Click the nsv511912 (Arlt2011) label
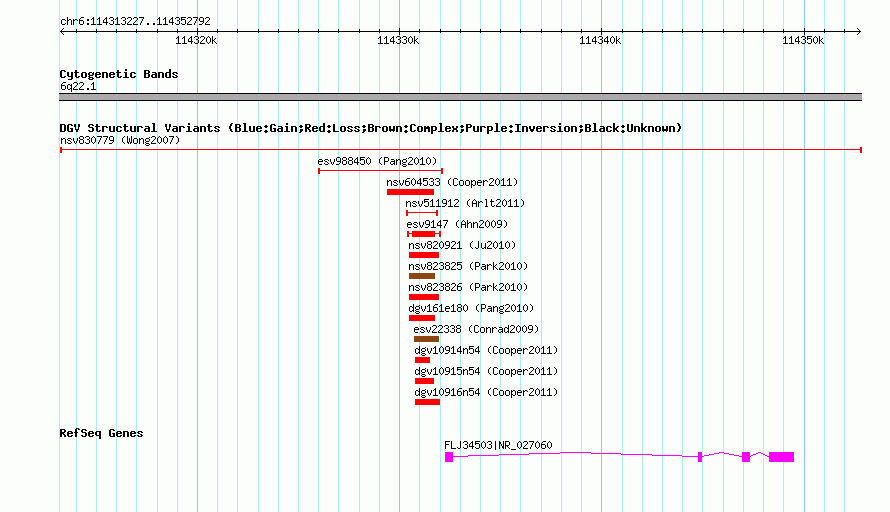Viewport: 890px width, 512px height. 465,203
